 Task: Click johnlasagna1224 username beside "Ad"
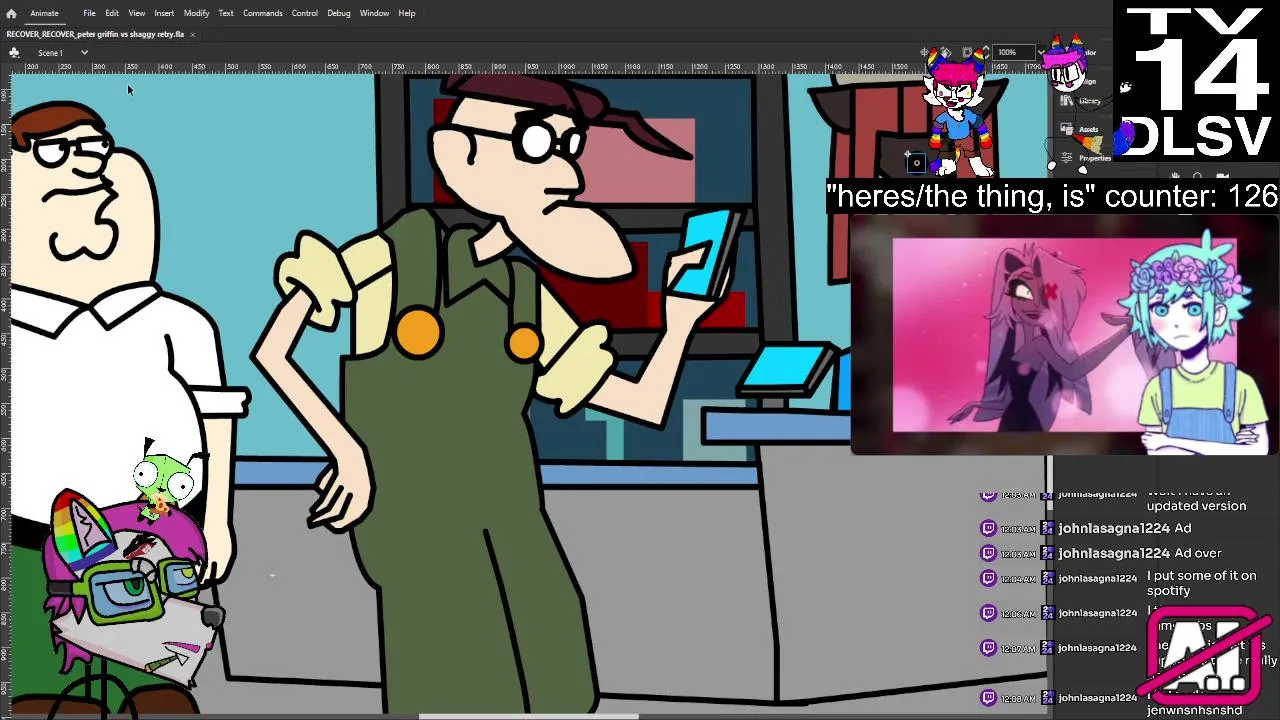pyautogui.click(x=1113, y=528)
